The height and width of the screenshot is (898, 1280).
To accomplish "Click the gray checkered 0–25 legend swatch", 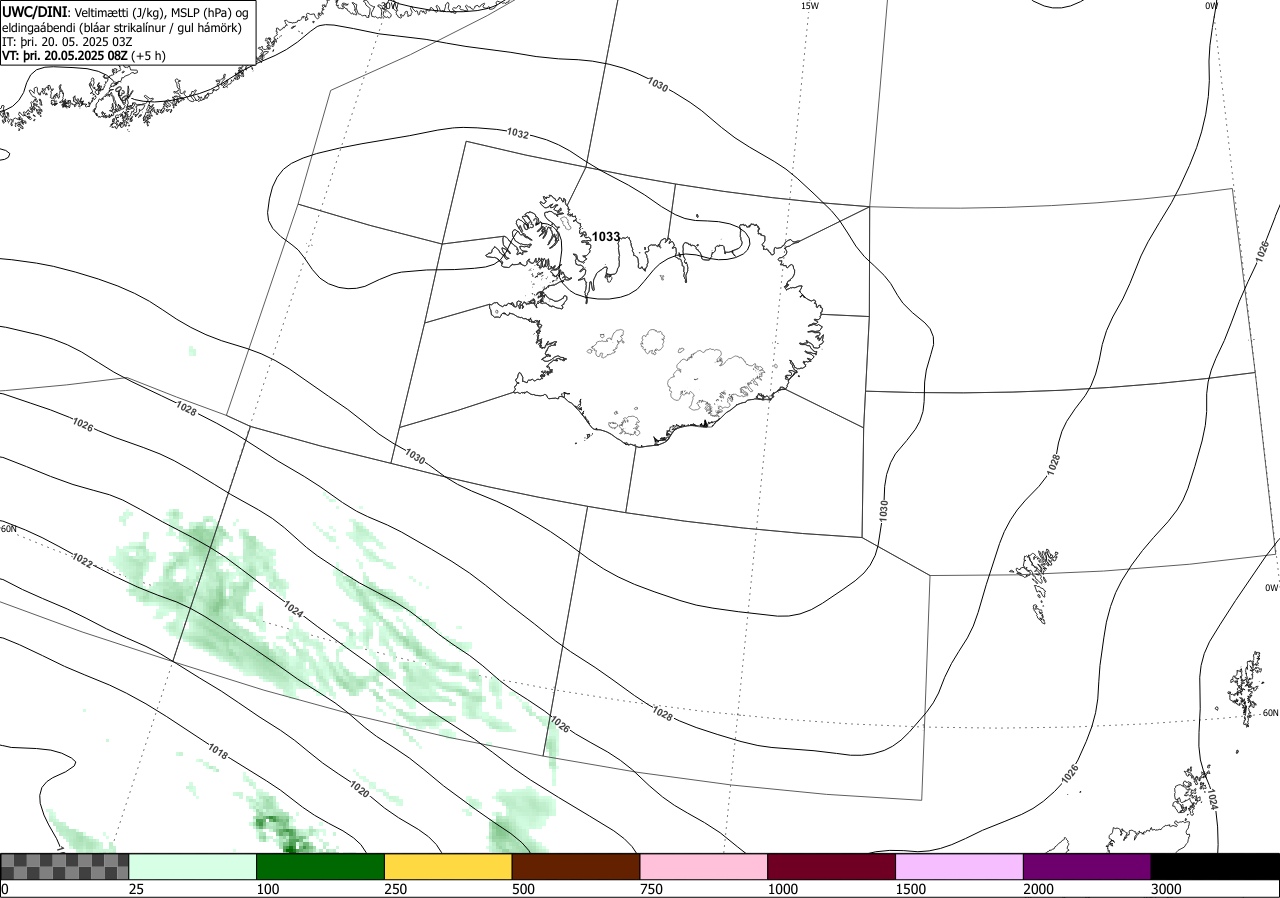I will [65, 866].
